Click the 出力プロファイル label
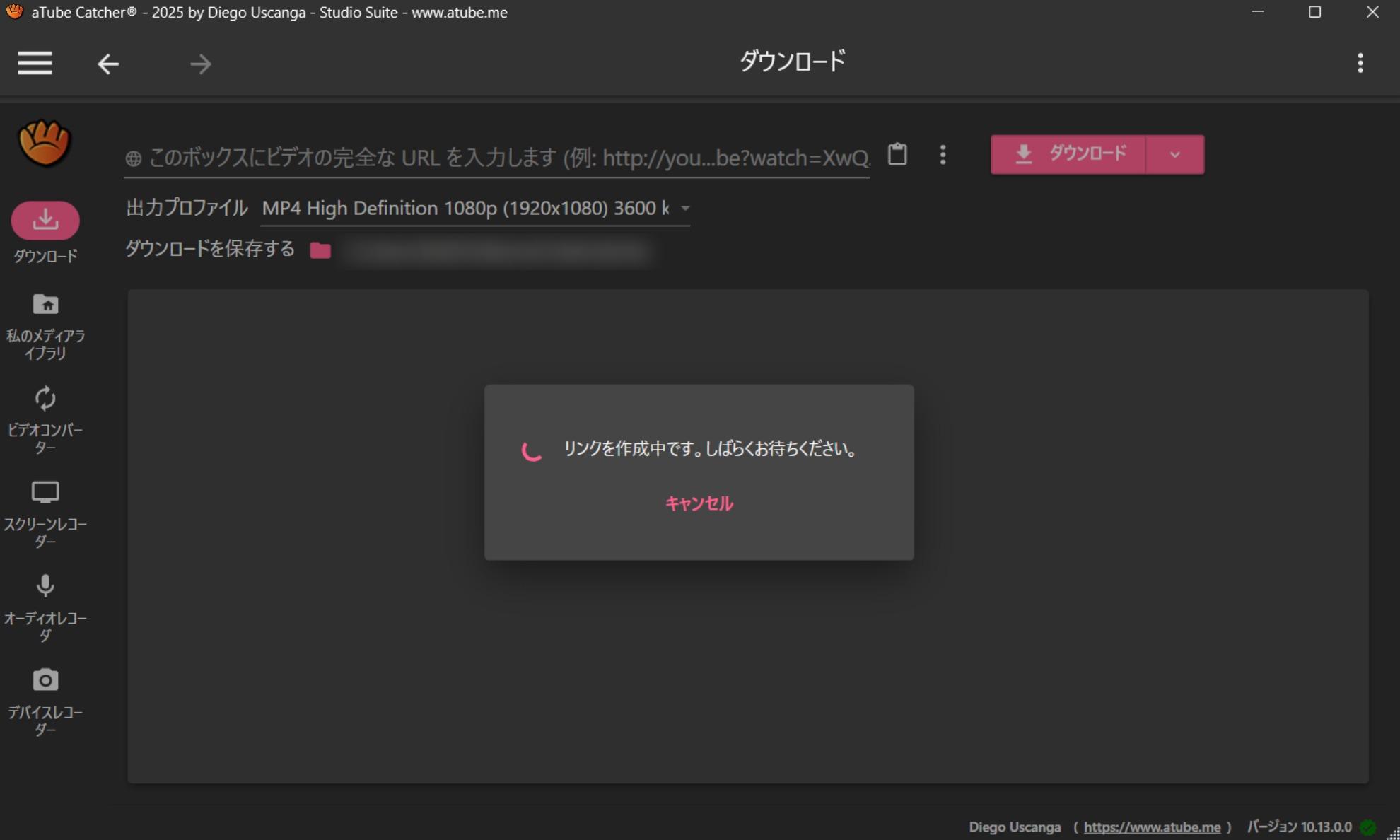The height and width of the screenshot is (840, 1400). [x=187, y=208]
